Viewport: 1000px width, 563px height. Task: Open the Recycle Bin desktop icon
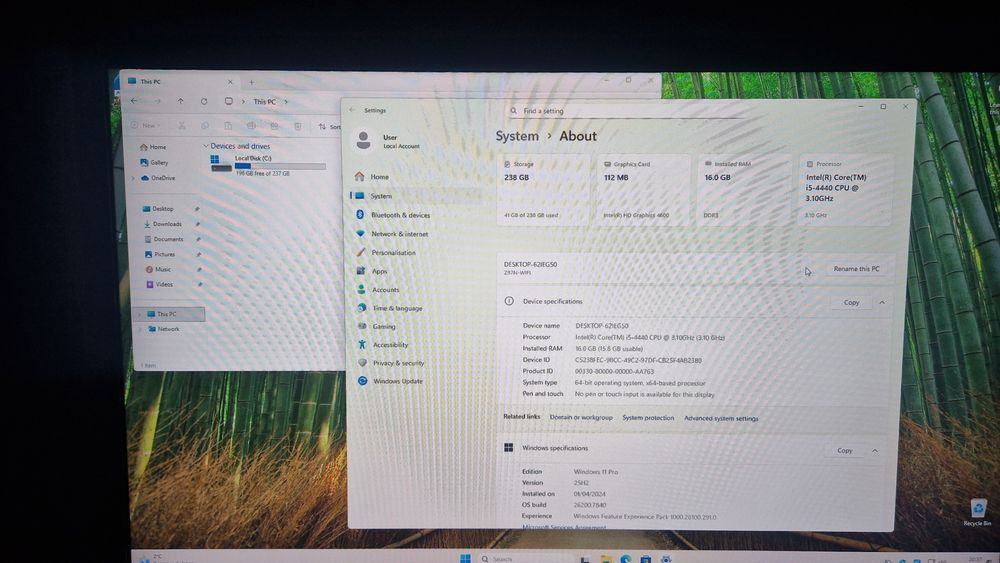click(x=978, y=513)
